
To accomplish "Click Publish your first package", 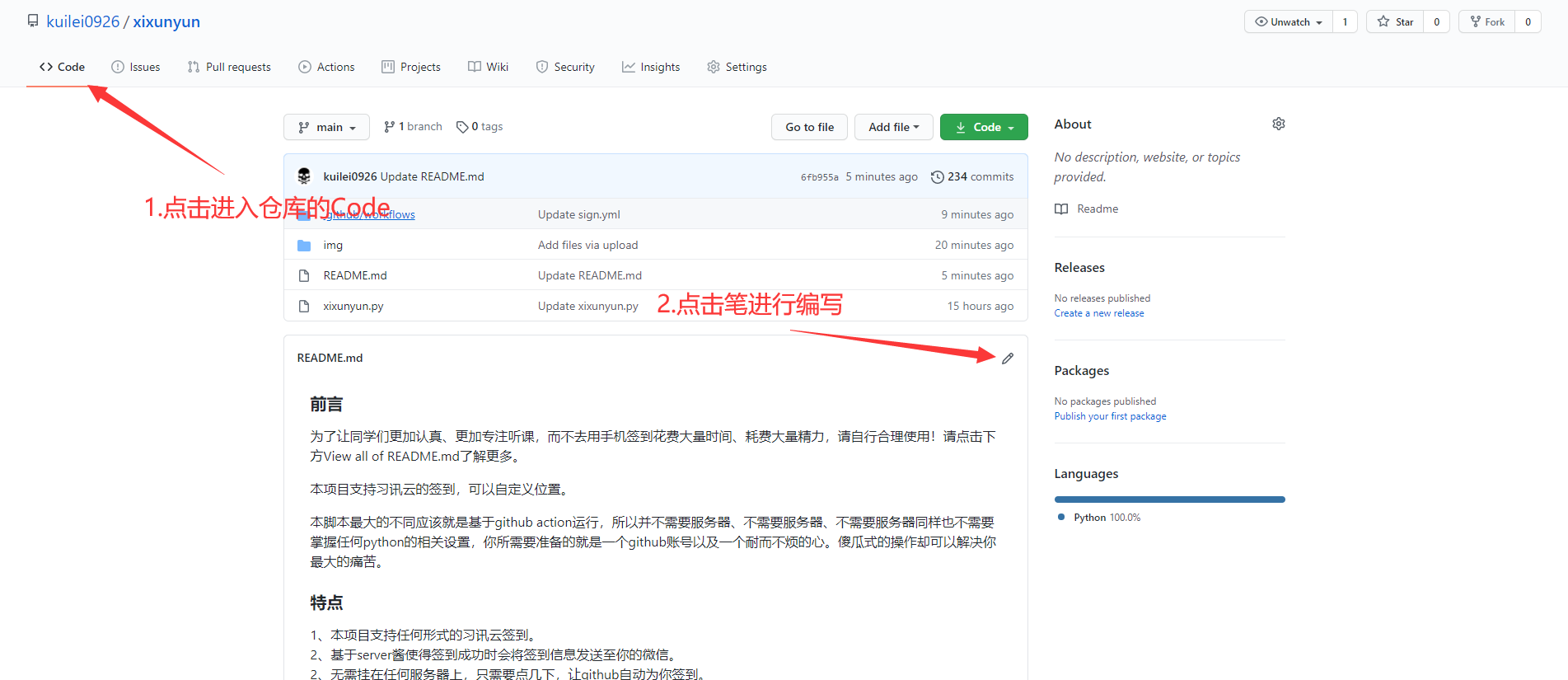I will click(x=1110, y=416).
